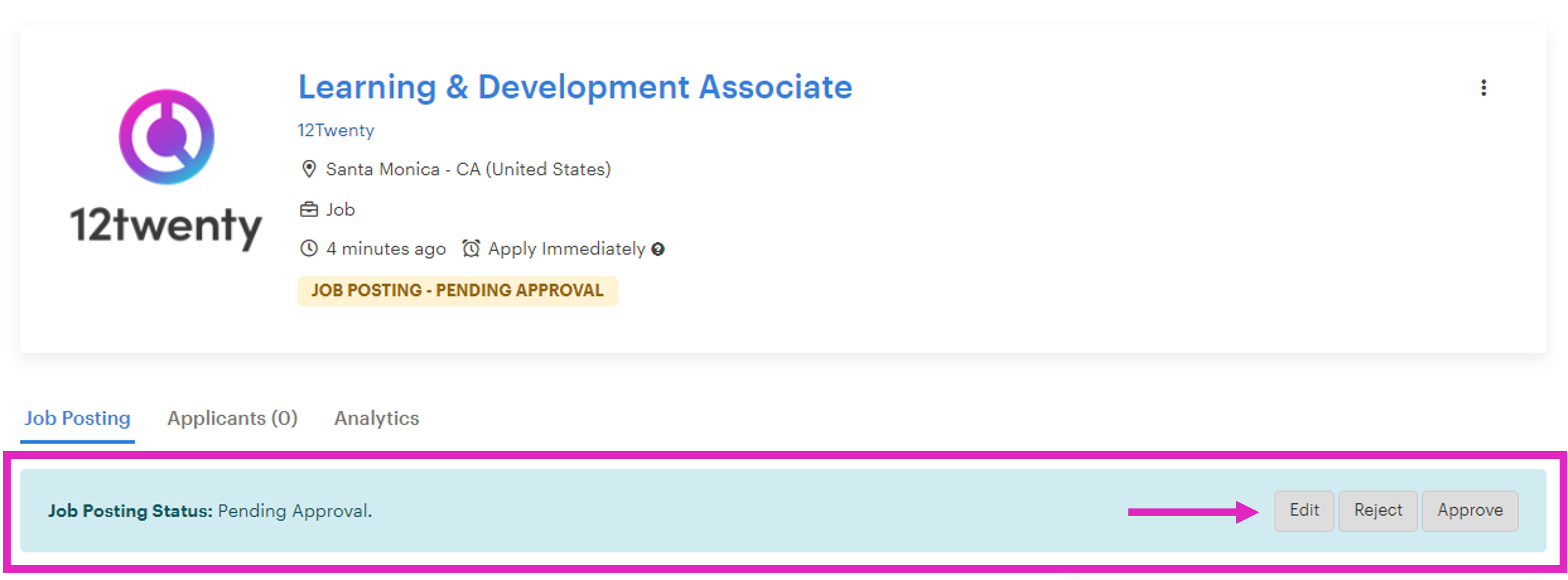1568x580 pixels.
Task: Switch to the Job Posting tab
Action: pos(77,419)
